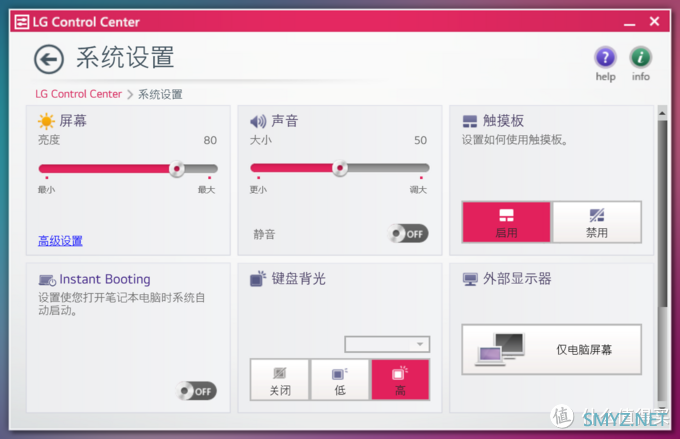Screen dimensions: 680x439
Task: Set keyboard backlight to 高
Action: click(400, 380)
